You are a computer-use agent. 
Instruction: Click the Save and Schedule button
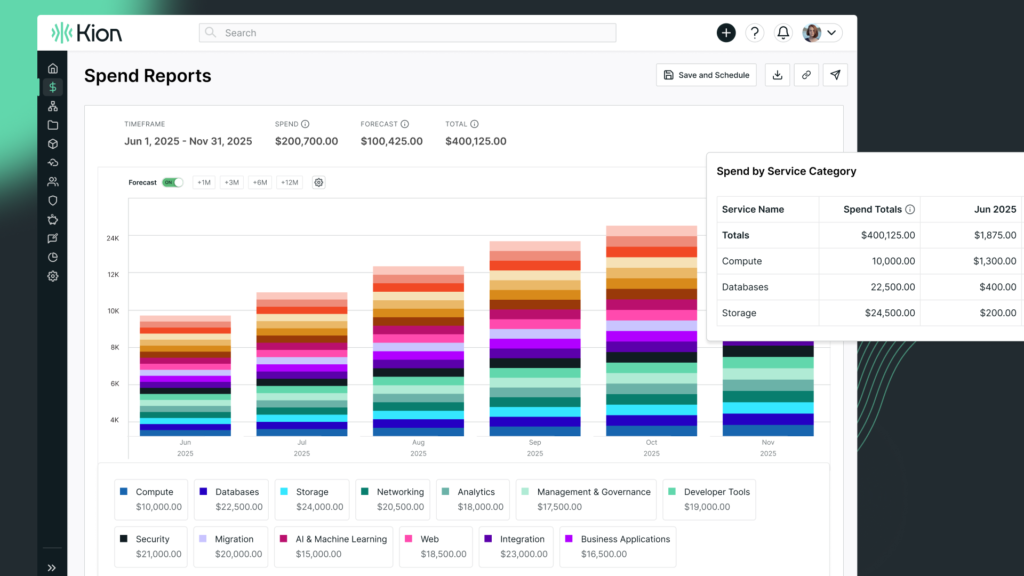[x=706, y=75]
